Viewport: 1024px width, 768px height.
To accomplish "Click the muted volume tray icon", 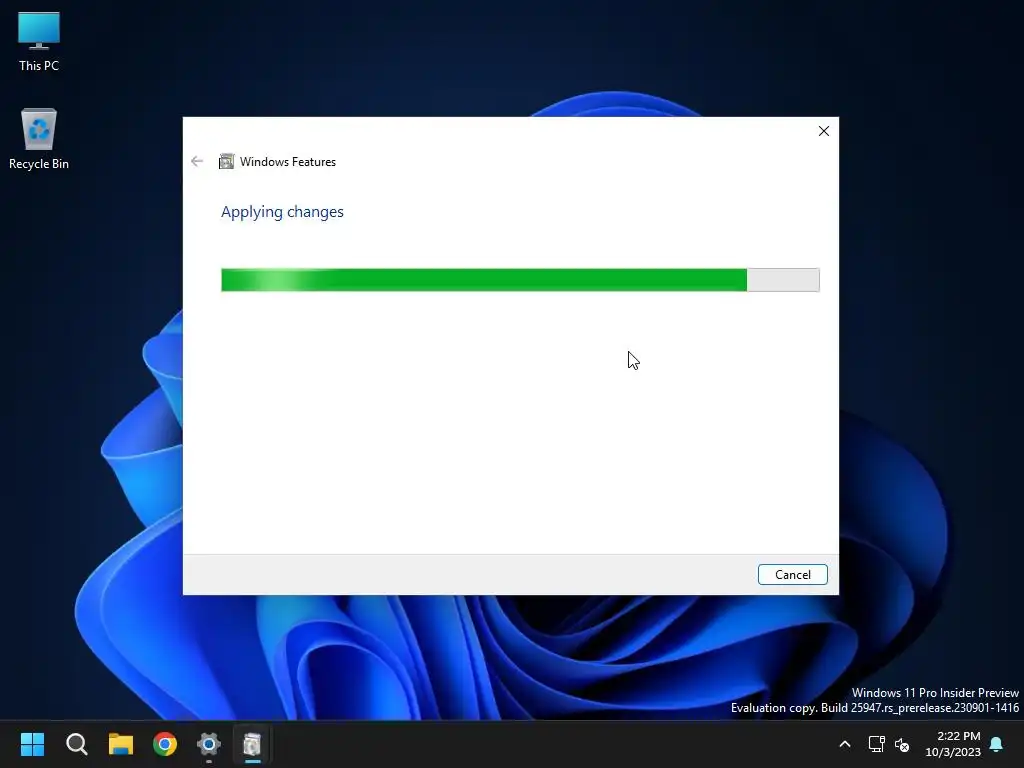I will 902,744.
